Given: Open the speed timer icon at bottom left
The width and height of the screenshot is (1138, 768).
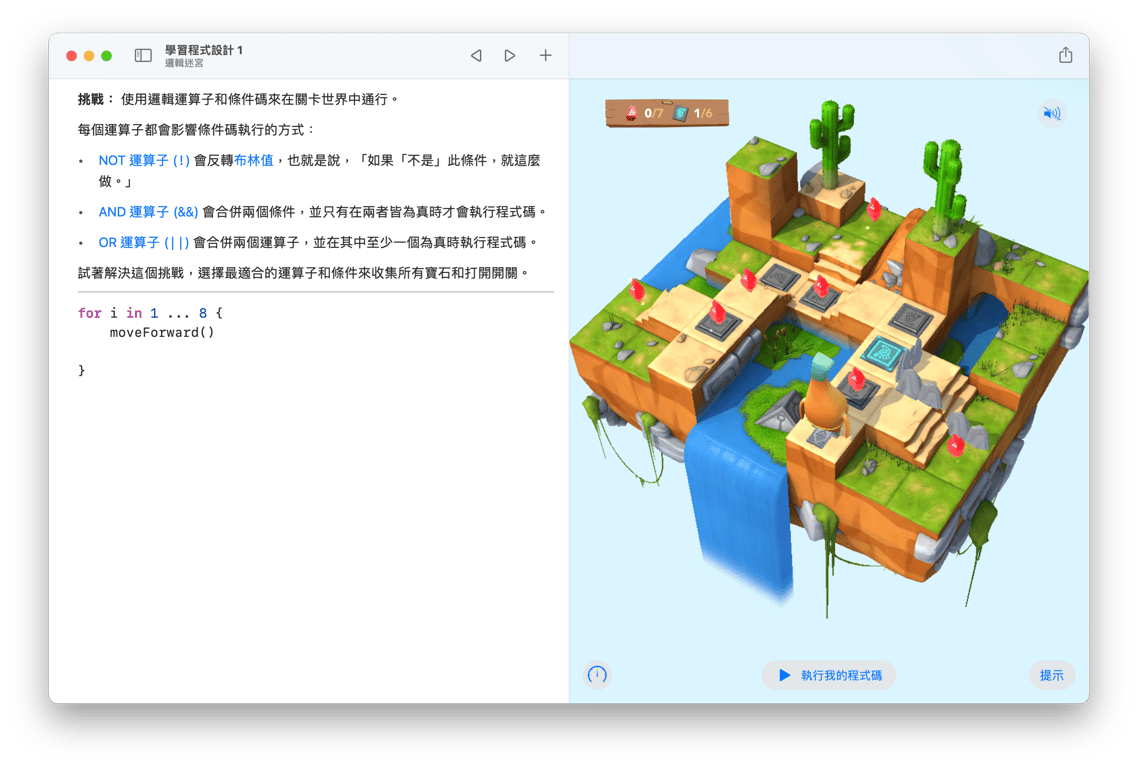Looking at the screenshot, I should point(597,675).
